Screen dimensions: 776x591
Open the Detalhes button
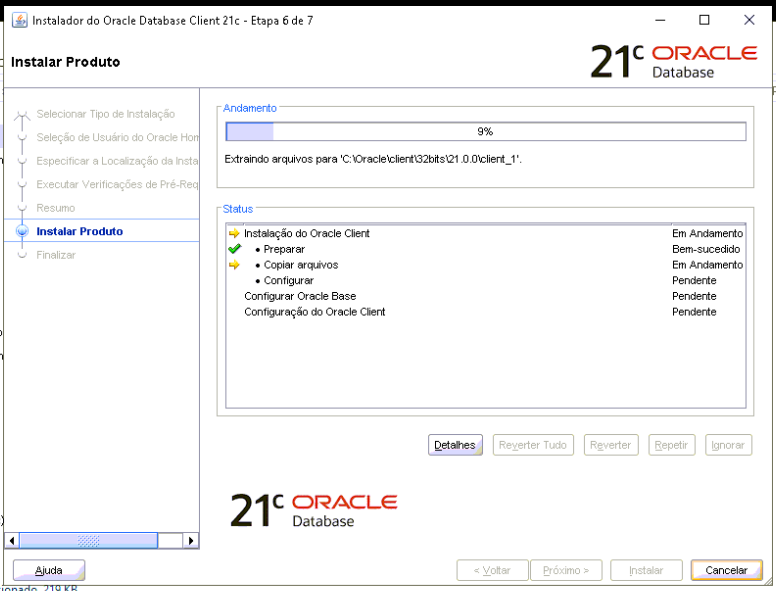pyautogui.click(x=455, y=445)
